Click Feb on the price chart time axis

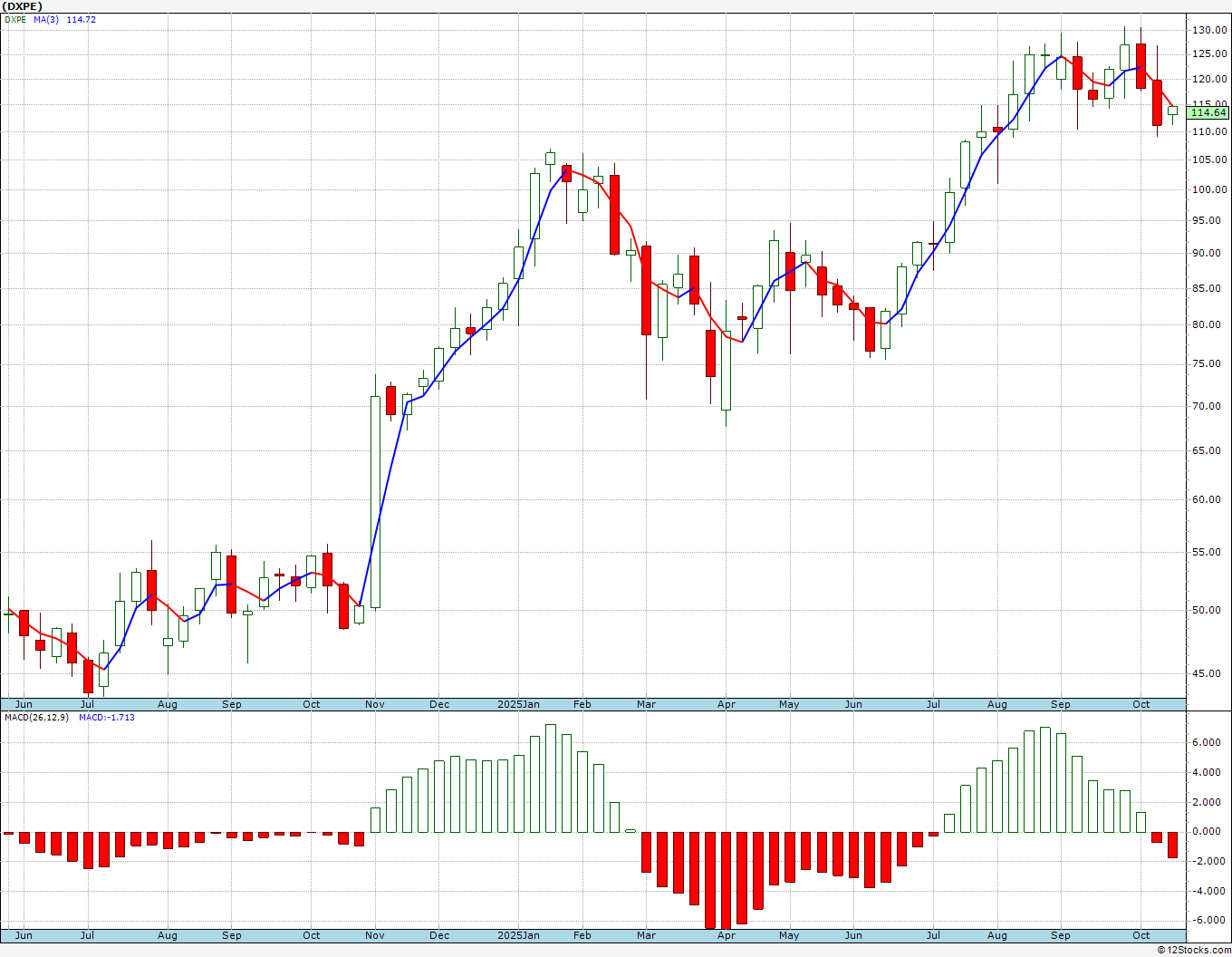pyautogui.click(x=582, y=704)
